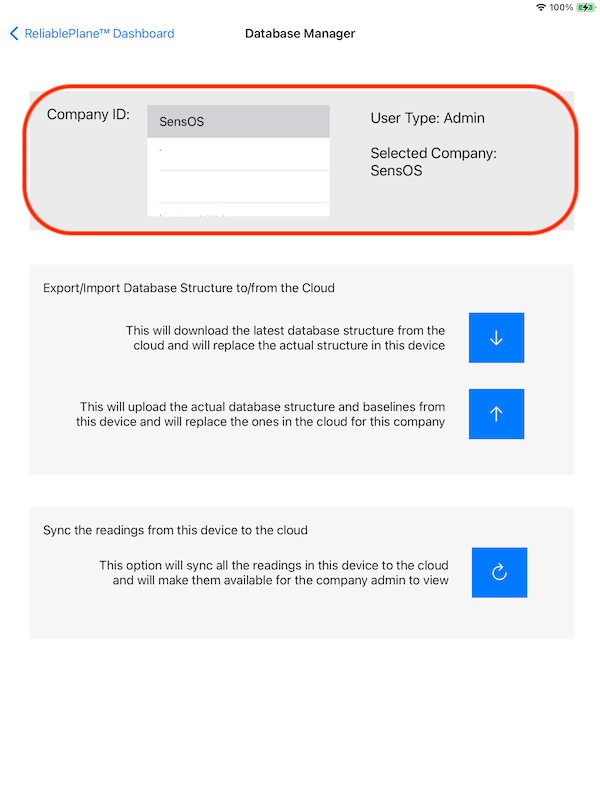Screen dimensions: 600x800
Task: Tap the Wi-Fi status icon
Action: (541, 7)
